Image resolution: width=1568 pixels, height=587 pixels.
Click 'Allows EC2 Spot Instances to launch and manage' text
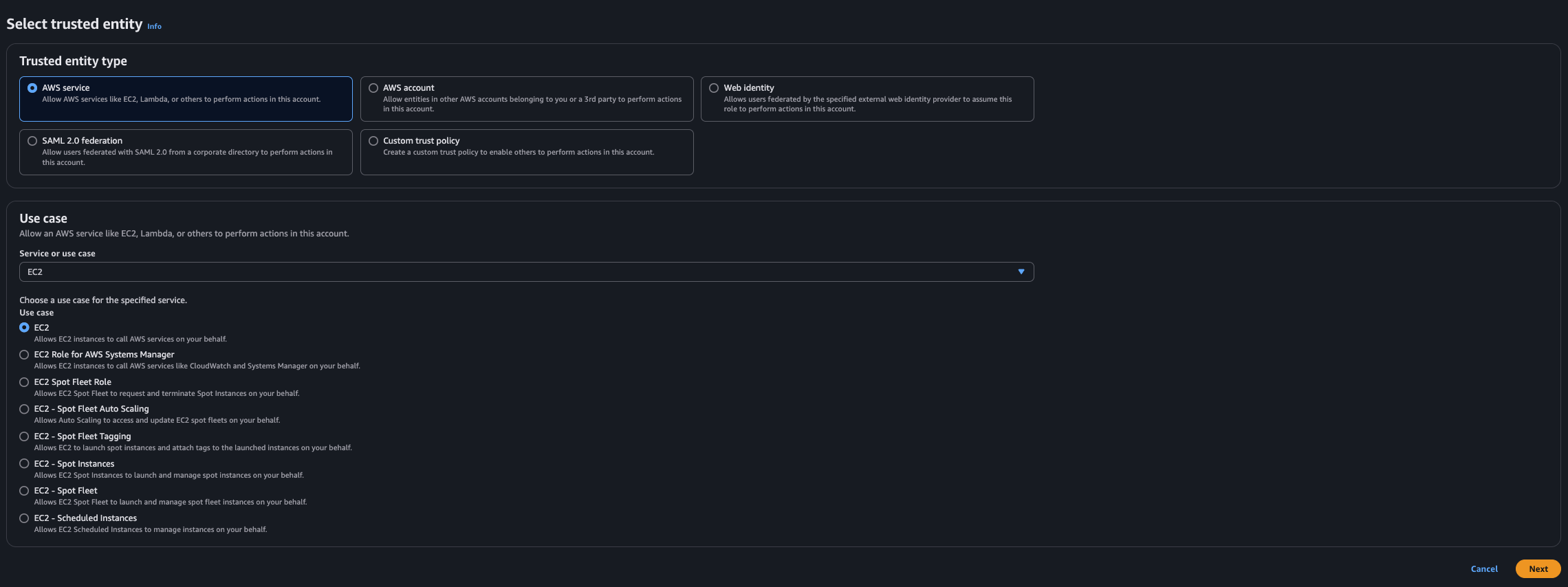coord(169,476)
